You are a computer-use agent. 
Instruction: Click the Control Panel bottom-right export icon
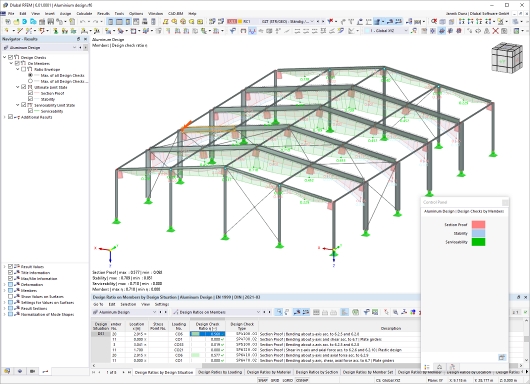click(x=502, y=357)
